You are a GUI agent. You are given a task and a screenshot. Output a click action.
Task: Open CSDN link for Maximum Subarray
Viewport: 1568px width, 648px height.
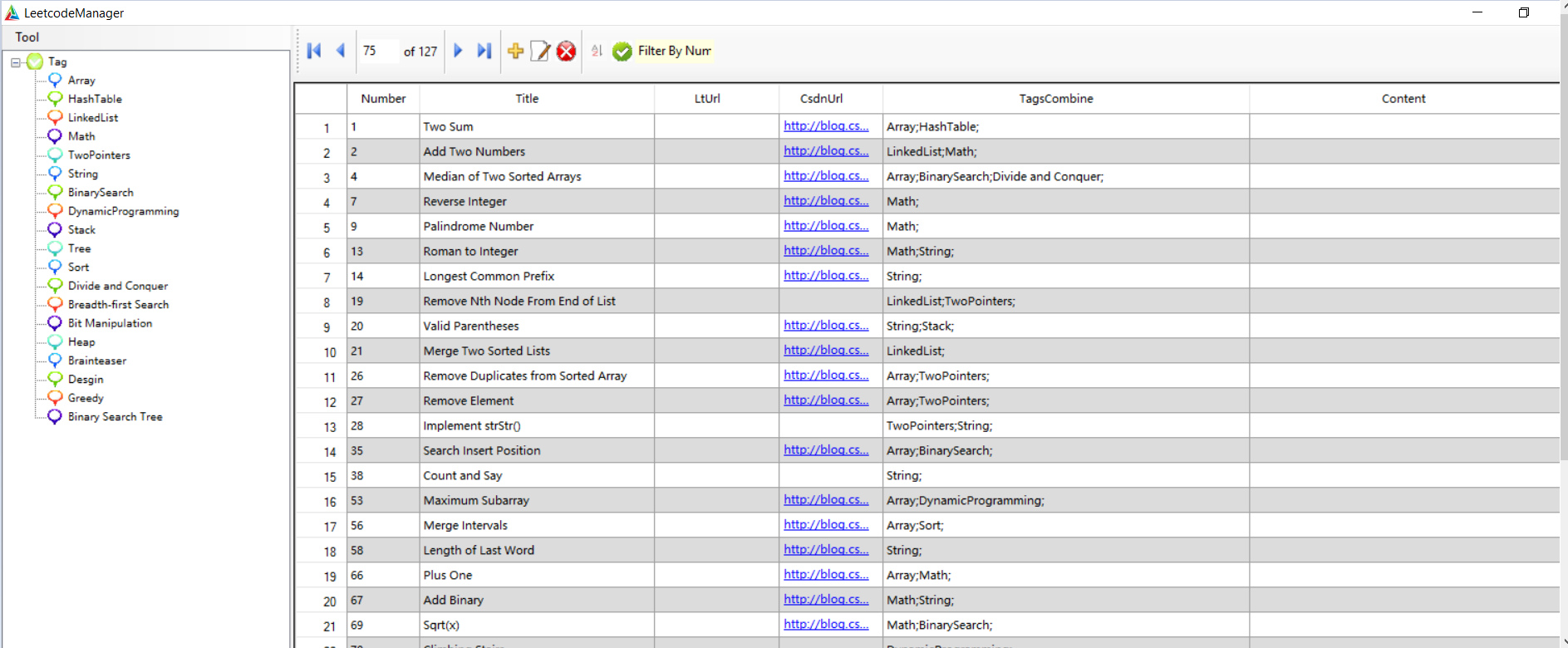(826, 500)
